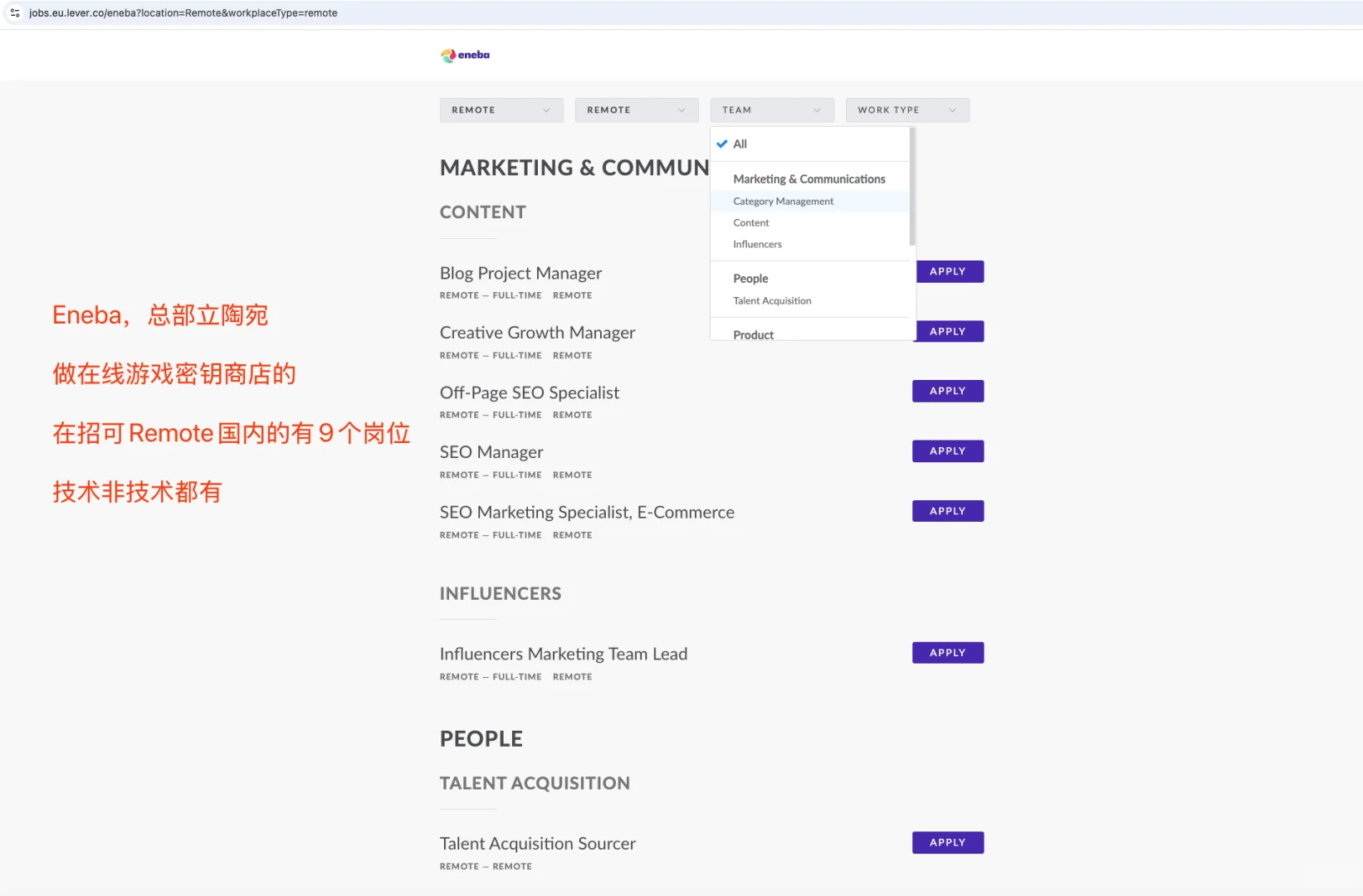Screen dimensions: 1363x896
Task: Click the PEOPLE department heading
Action: tap(481, 739)
